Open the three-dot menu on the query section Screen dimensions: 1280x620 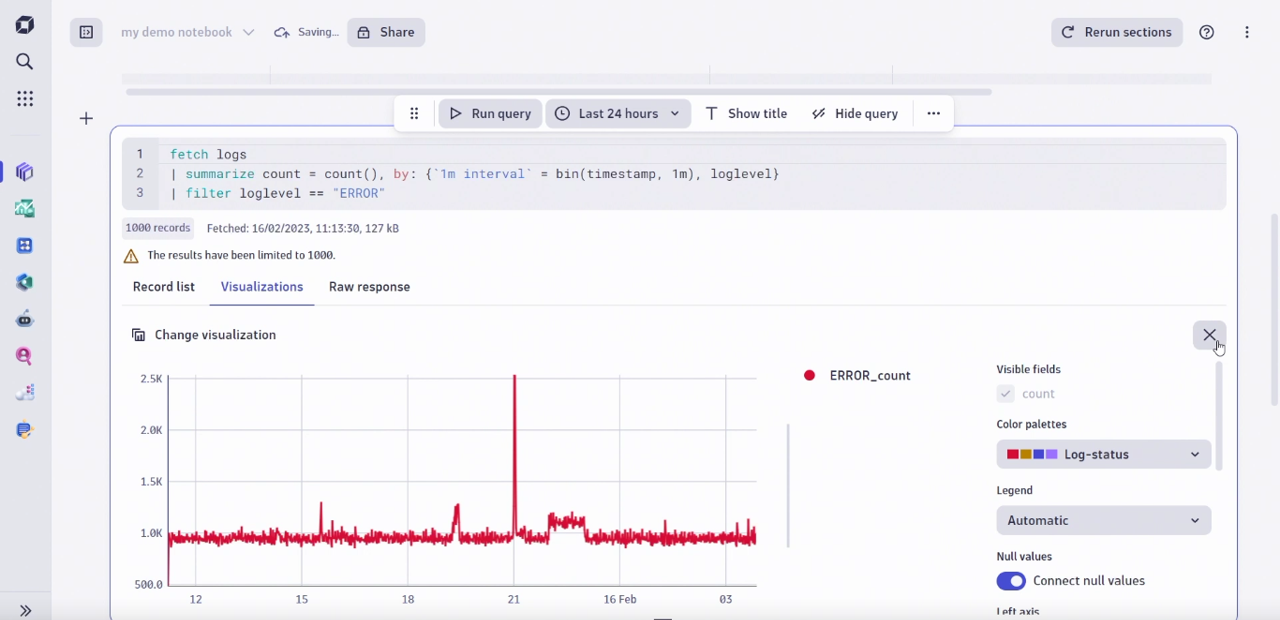pos(933,113)
